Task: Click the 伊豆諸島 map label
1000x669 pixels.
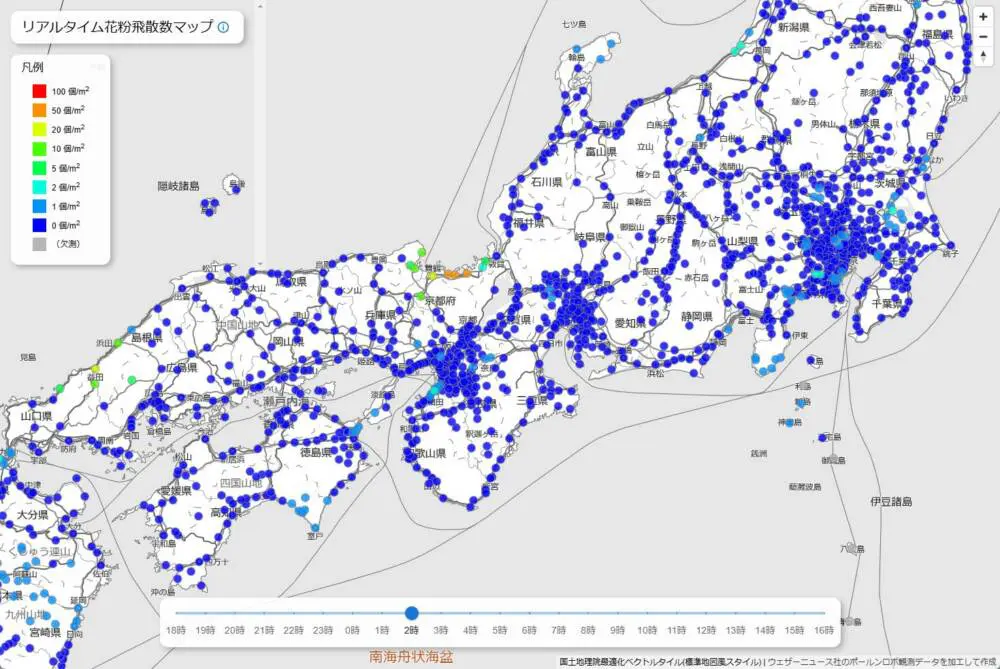Action: 891,502
